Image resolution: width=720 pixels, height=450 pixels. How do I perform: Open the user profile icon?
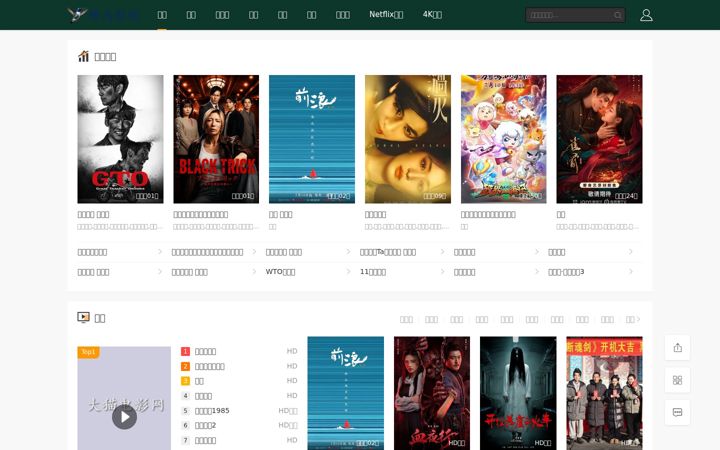[x=646, y=15]
